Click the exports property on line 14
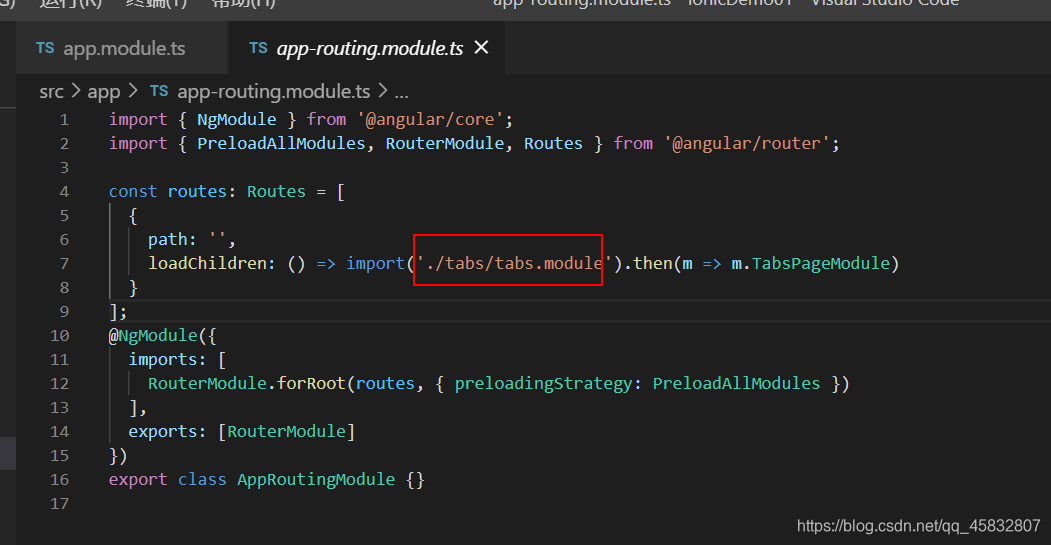The image size is (1051, 545). pos(163,432)
